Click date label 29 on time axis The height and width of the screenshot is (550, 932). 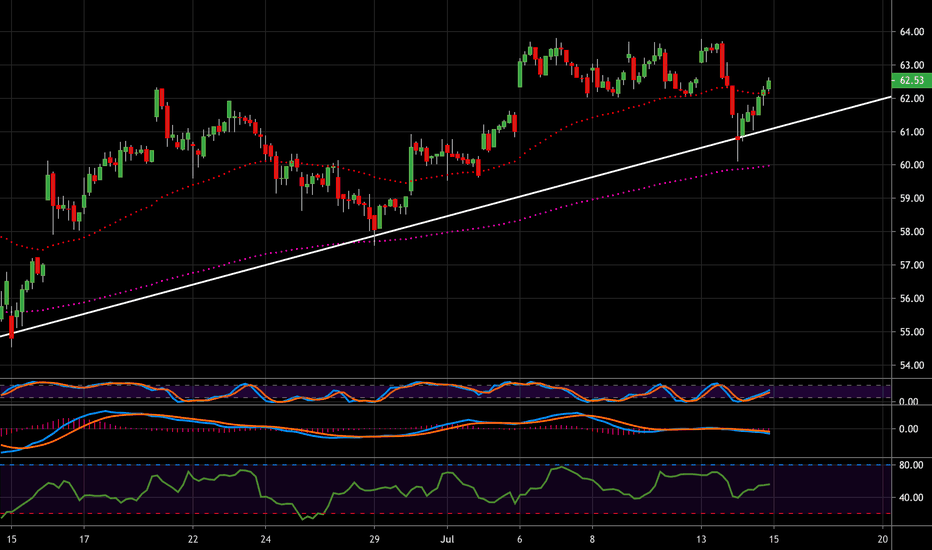[374, 539]
